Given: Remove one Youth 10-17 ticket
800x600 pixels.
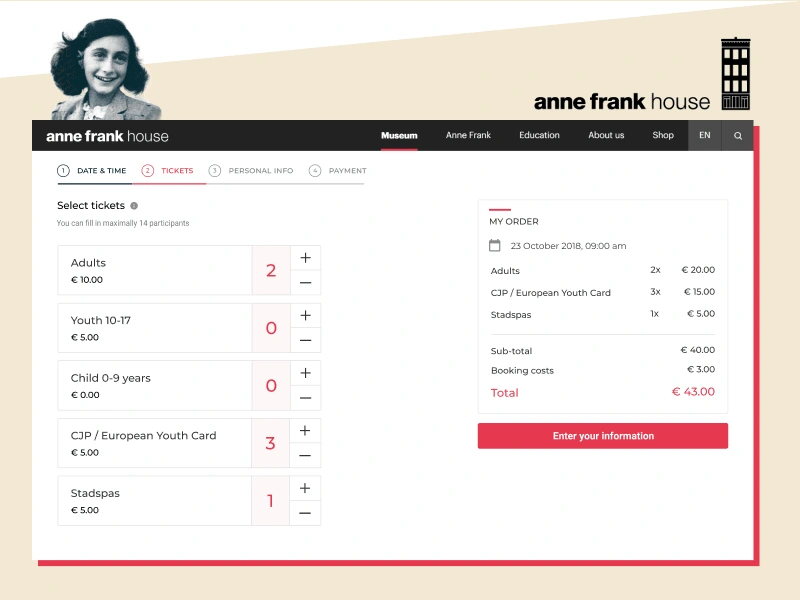Looking at the screenshot, I should pos(306,340).
